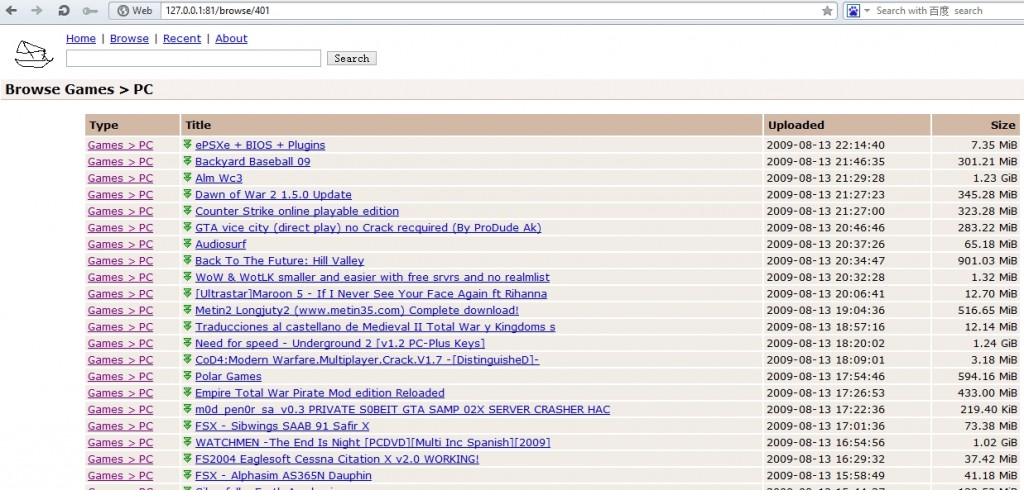Click upload time 2009-08-13 22:14:40
This screenshot has height=490, width=1024.
click(x=825, y=145)
